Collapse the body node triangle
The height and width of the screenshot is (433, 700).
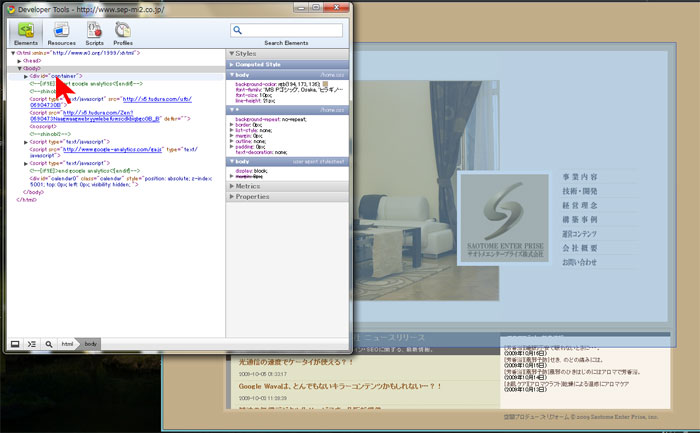[19, 68]
